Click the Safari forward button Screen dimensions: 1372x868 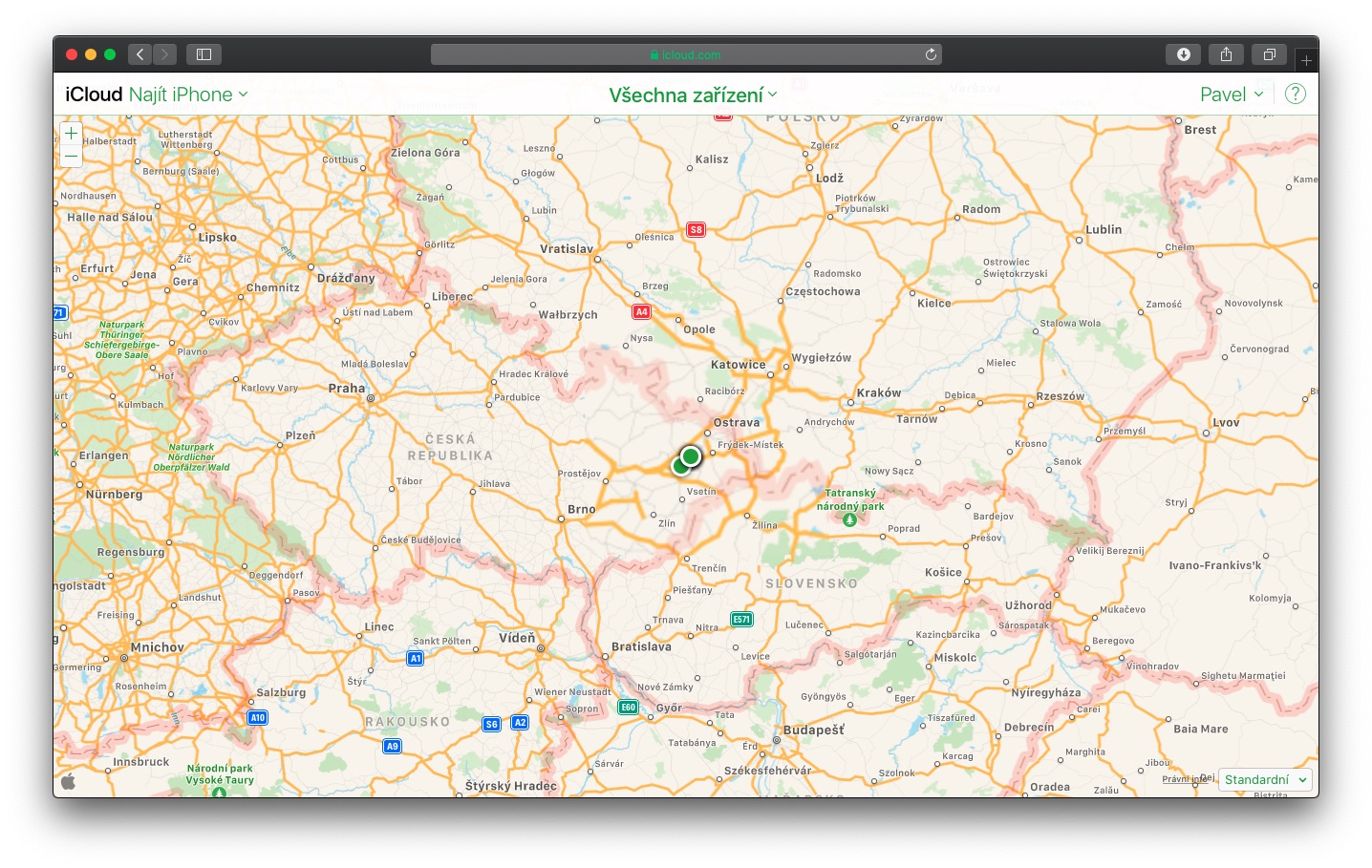(164, 54)
